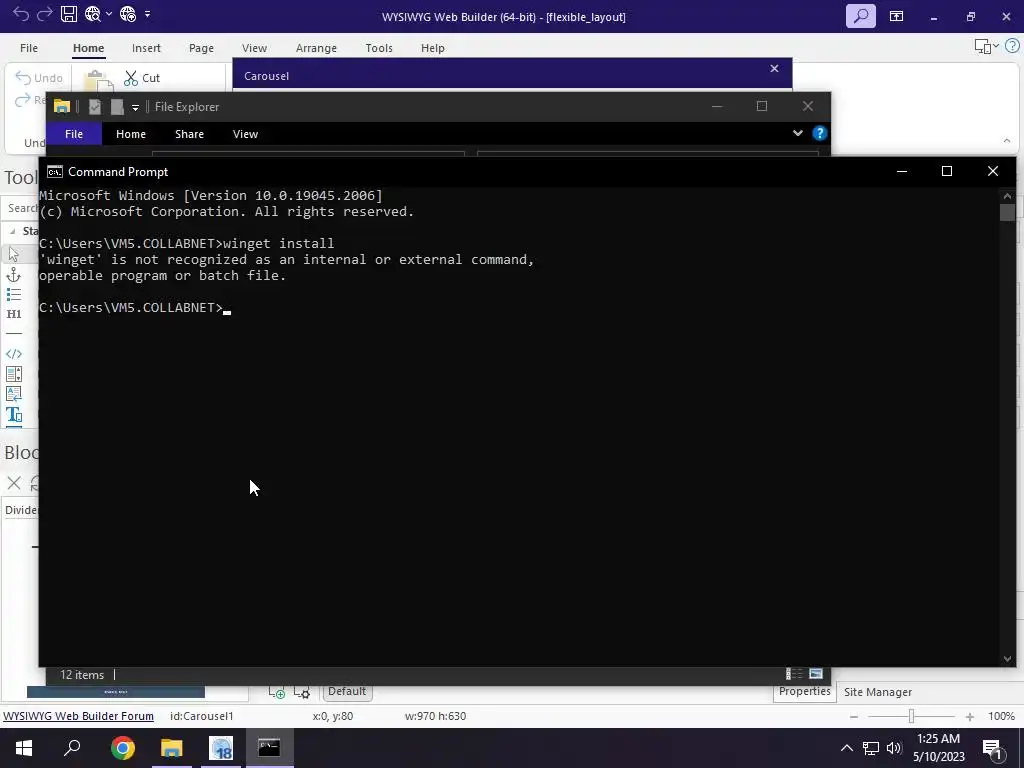Click the Command Prompt scrollbar thumb
This screenshot has width=1024, height=768.
point(1007,212)
